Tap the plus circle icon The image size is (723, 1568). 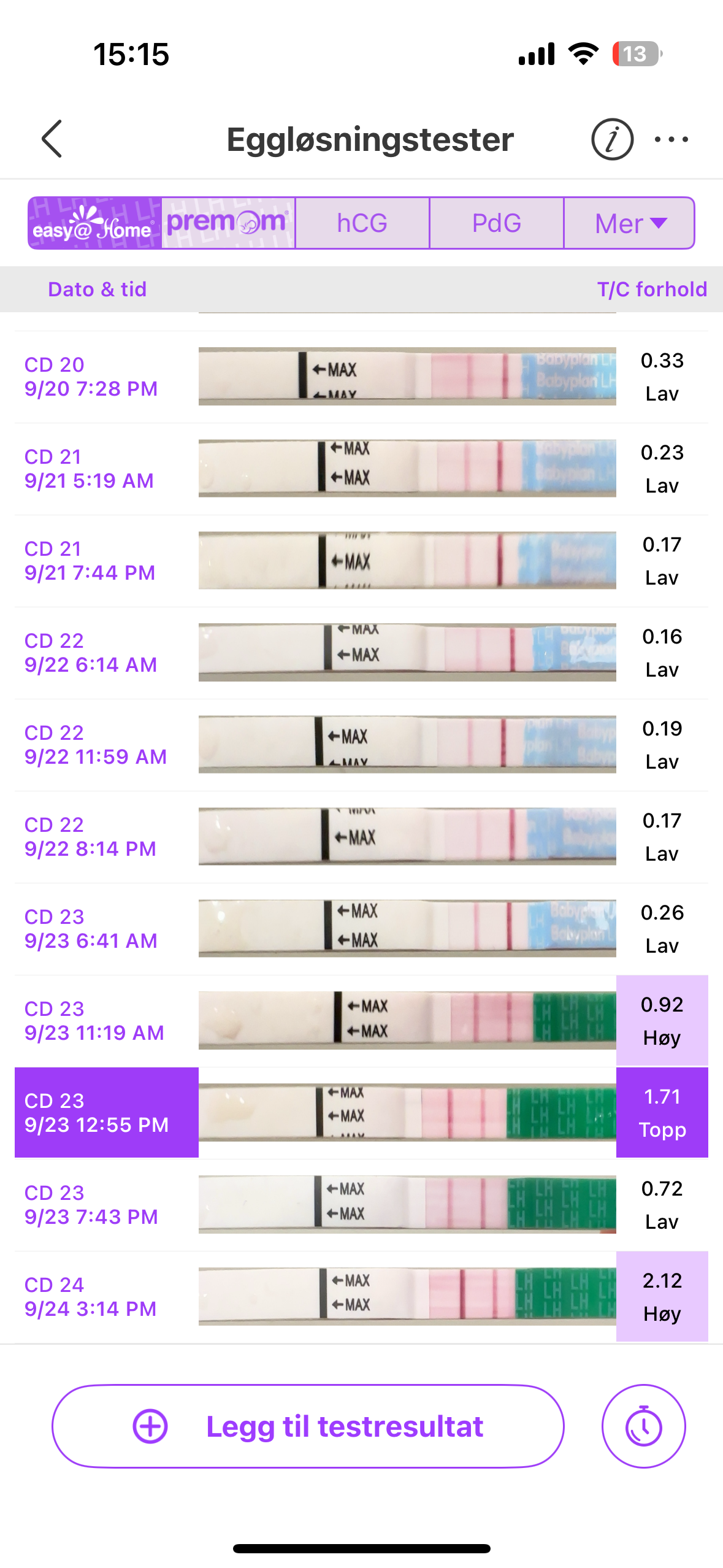pyautogui.click(x=150, y=1426)
